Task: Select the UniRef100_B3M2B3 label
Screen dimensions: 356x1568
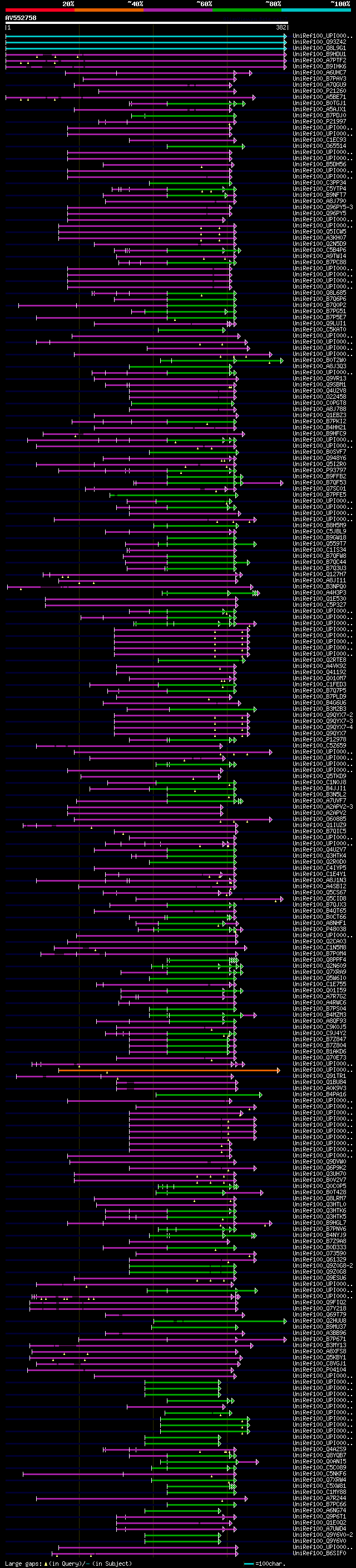Action: pyautogui.click(x=319, y=709)
